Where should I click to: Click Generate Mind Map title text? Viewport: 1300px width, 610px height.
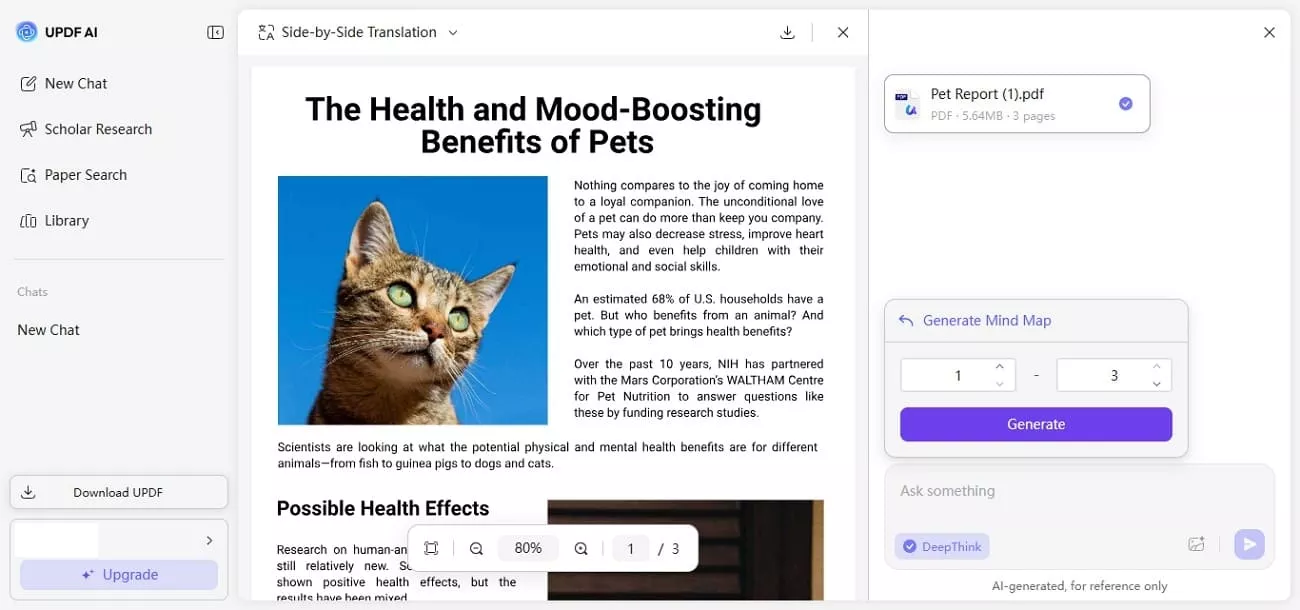[x=987, y=321]
